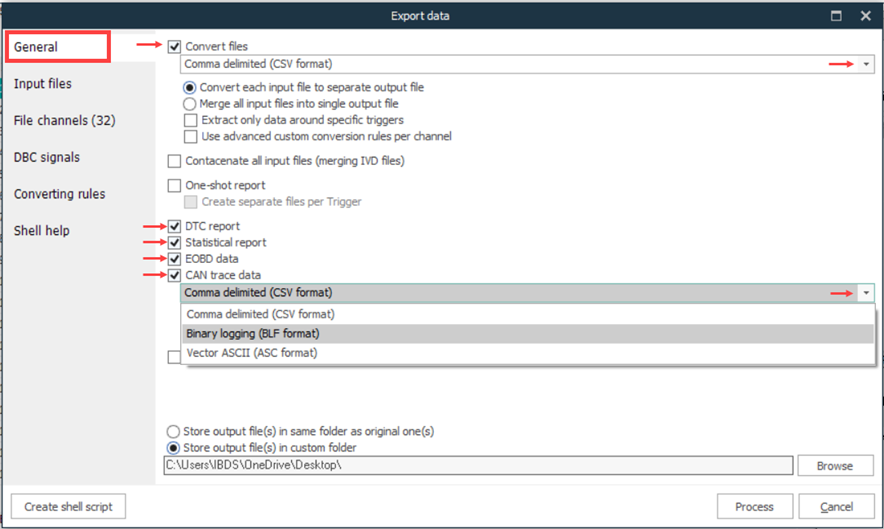Choose Comma delimited (CSV format) from list
The image size is (884, 529).
coord(528,314)
